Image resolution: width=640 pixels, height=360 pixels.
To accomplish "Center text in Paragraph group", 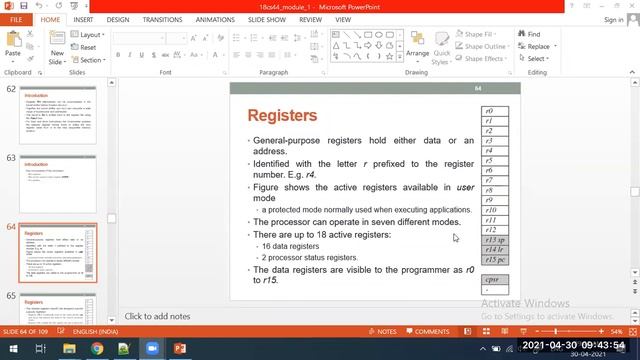I will pyautogui.click(x=248, y=55).
